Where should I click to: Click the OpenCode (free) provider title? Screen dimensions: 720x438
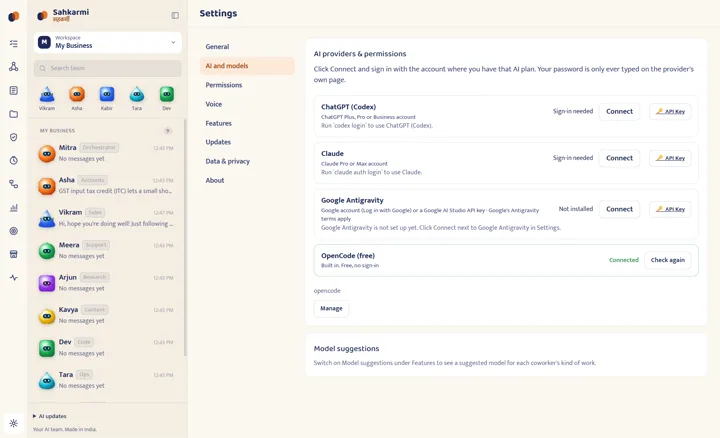(348, 256)
